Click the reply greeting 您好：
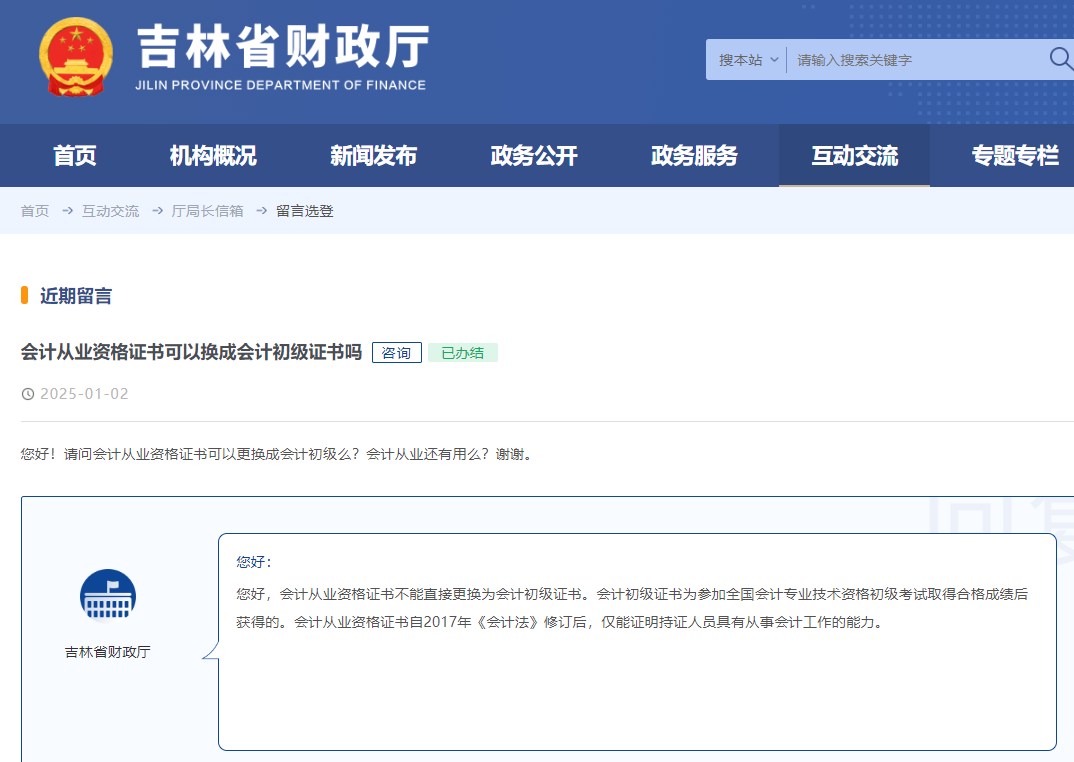1074x762 pixels. pyautogui.click(x=254, y=562)
